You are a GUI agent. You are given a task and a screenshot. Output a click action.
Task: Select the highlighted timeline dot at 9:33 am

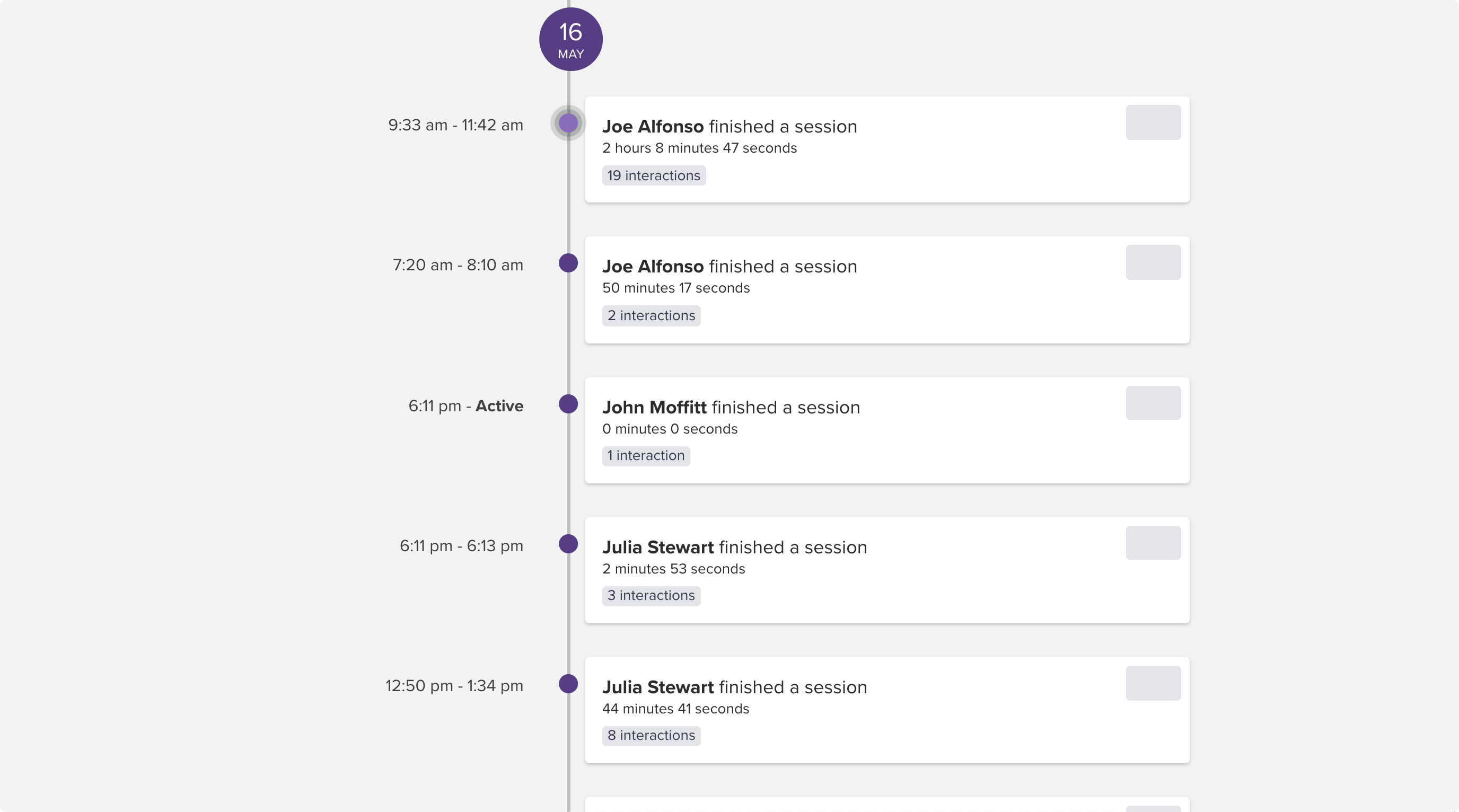tap(568, 123)
